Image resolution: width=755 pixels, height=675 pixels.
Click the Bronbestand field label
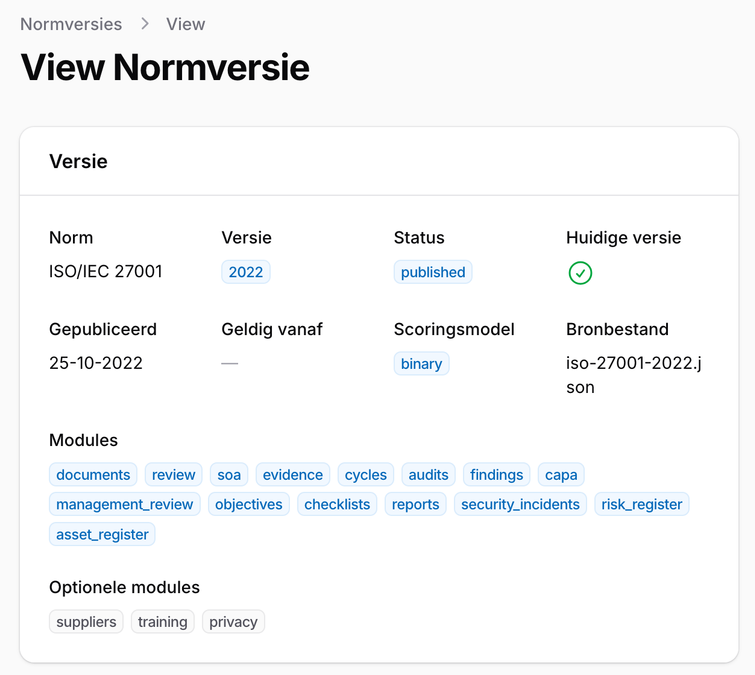617,329
